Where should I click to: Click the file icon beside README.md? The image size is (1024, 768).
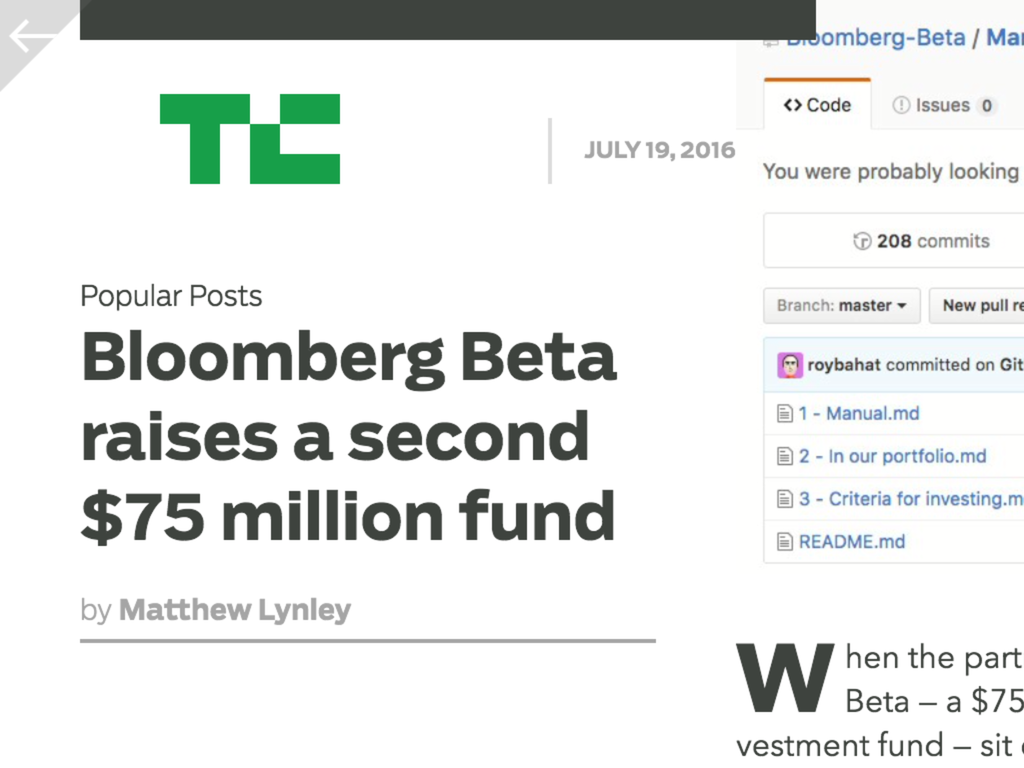(x=785, y=542)
